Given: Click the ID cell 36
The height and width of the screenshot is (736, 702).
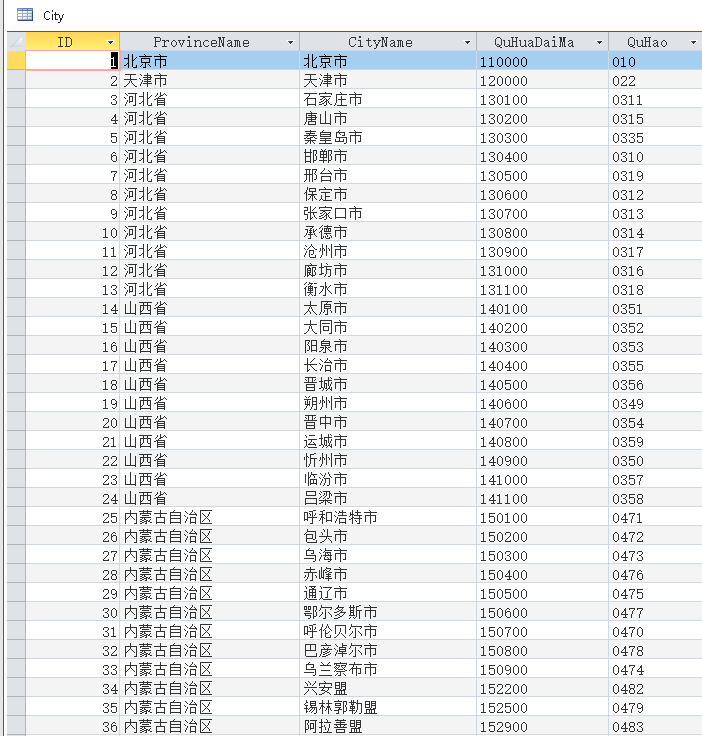Looking at the screenshot, I should tap(73, 726).
